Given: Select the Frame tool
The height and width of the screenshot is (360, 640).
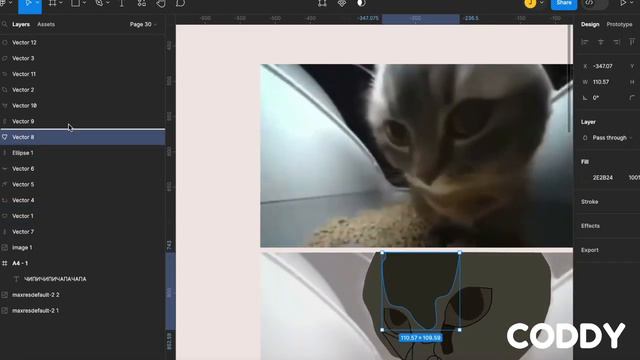Looking at the screenshot, I should [53, 3].
